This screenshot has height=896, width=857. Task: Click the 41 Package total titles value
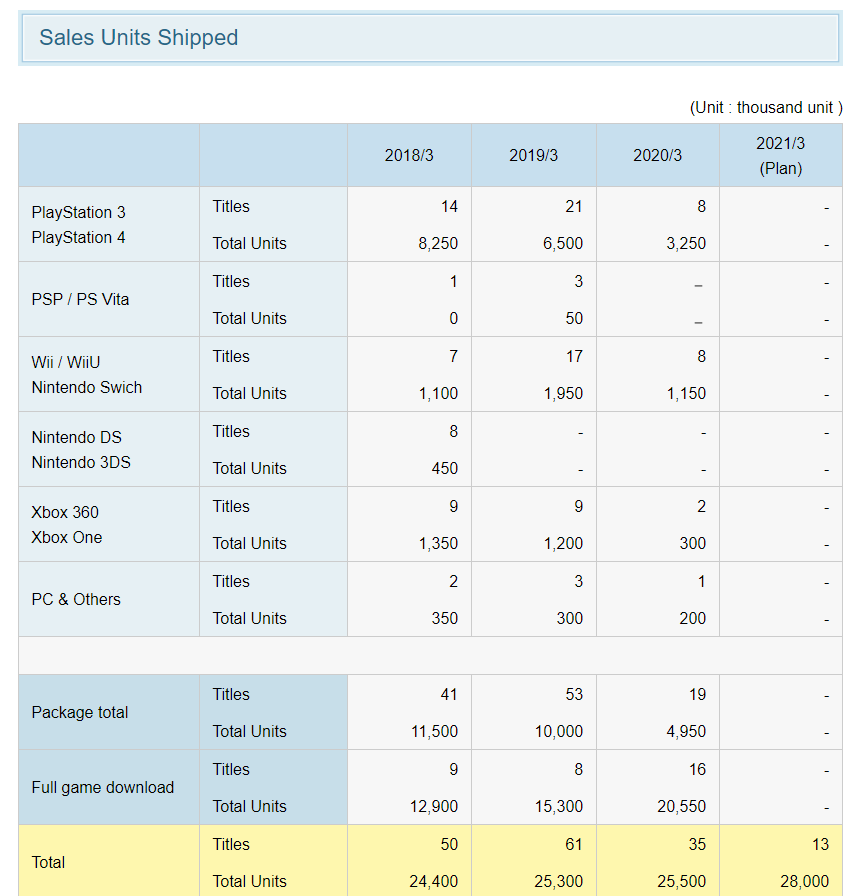(449, 694)
